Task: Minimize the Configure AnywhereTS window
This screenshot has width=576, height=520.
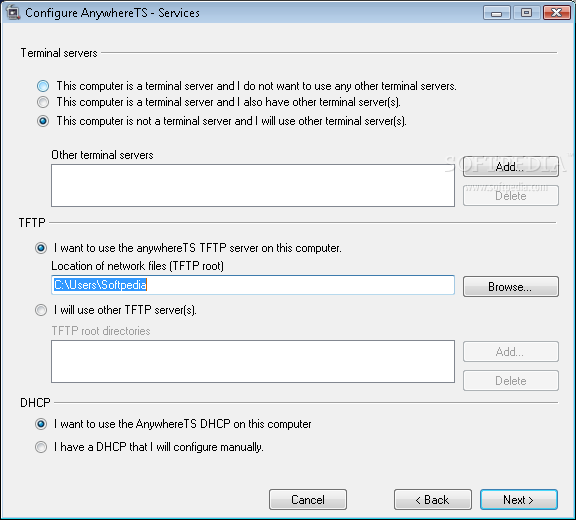Action: pyautogui.click(x=497, y=13)
